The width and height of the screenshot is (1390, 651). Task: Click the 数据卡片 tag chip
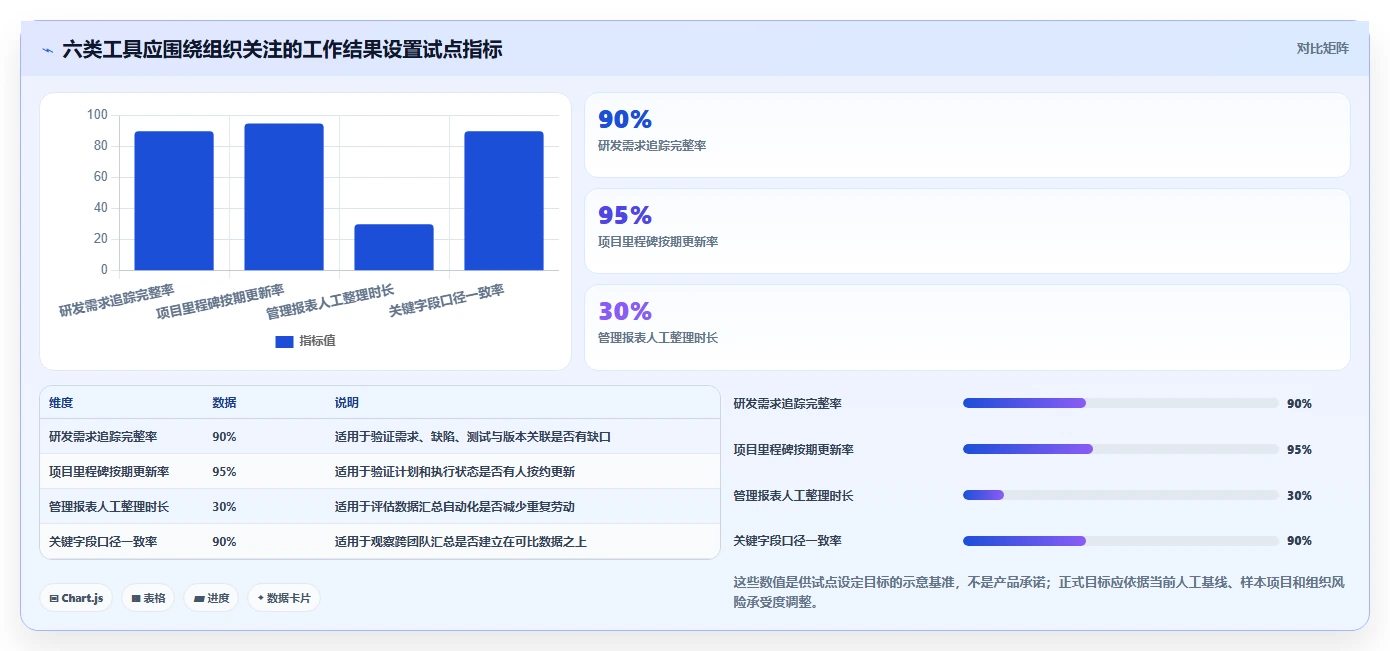(284, 598)
